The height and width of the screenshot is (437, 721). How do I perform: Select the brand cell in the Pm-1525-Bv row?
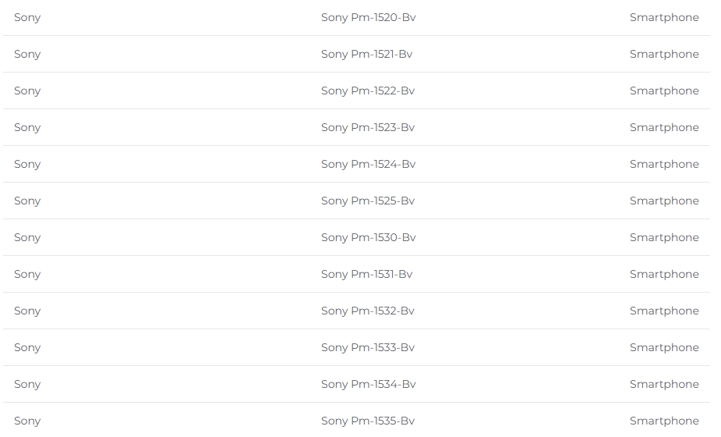pos(27,201)
